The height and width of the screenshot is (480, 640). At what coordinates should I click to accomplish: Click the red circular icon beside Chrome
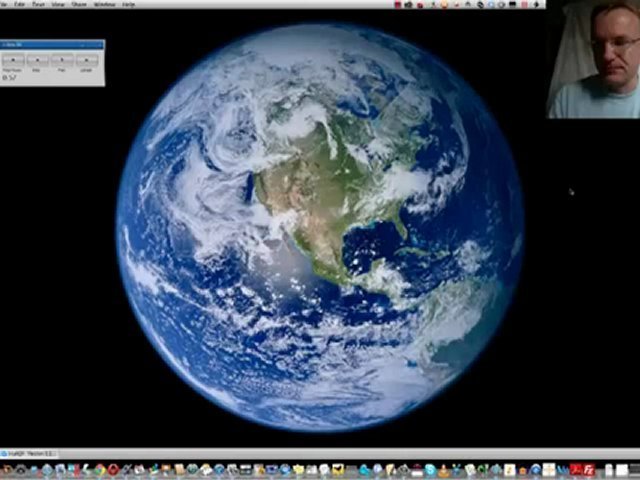[113, 469]
